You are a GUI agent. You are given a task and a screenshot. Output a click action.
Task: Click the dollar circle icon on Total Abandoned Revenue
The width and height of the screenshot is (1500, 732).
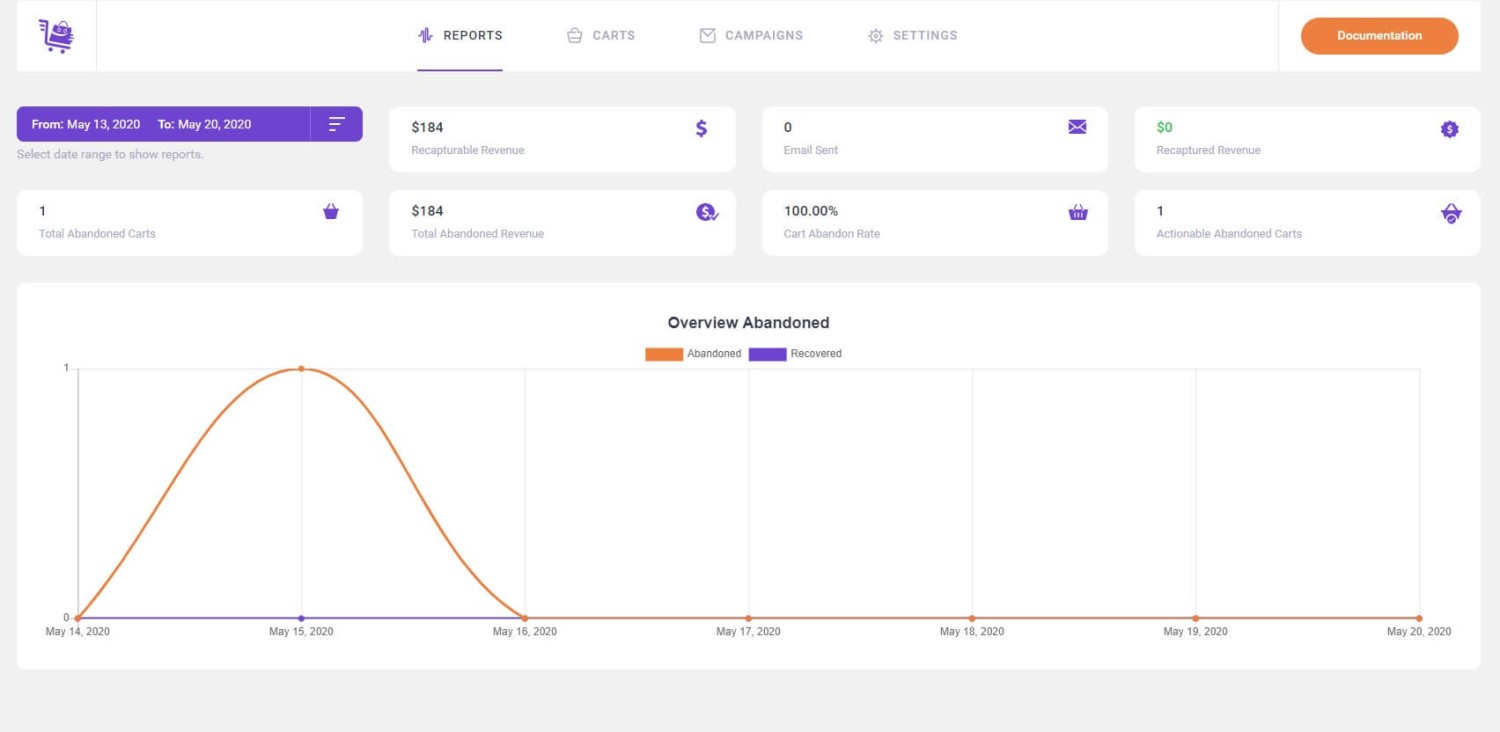click(x=705, y=212)
